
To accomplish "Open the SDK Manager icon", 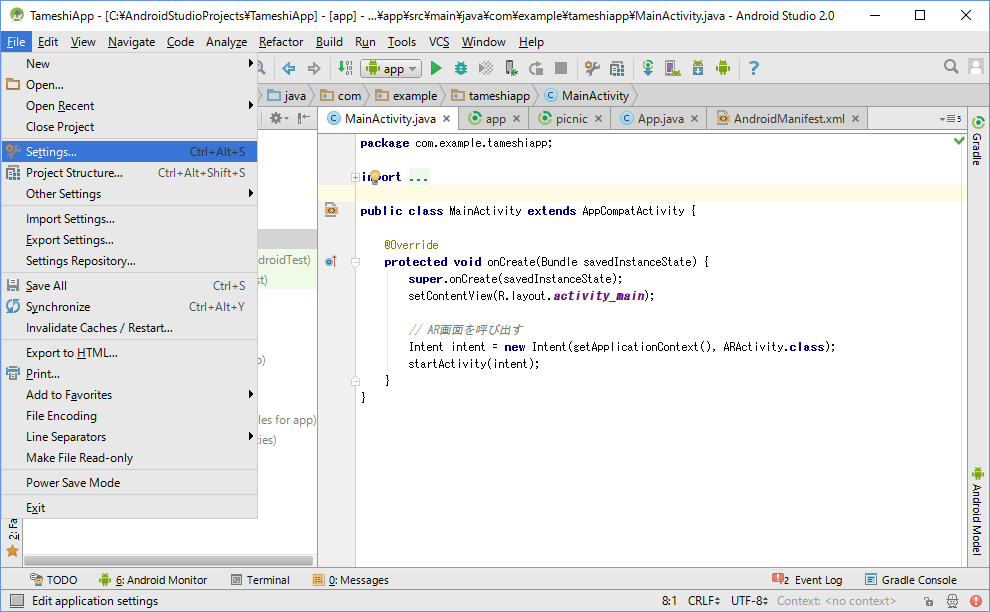I will (x=698, y=68).
